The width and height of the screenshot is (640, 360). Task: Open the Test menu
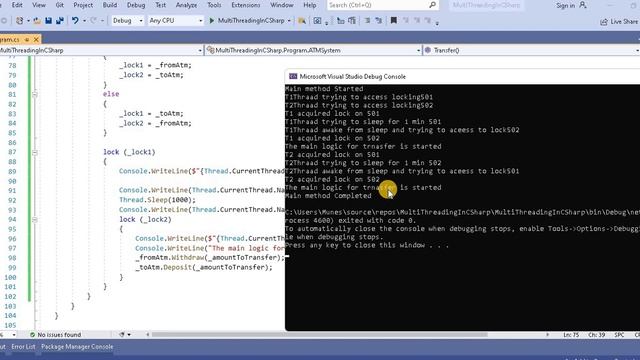pos(160,5)
